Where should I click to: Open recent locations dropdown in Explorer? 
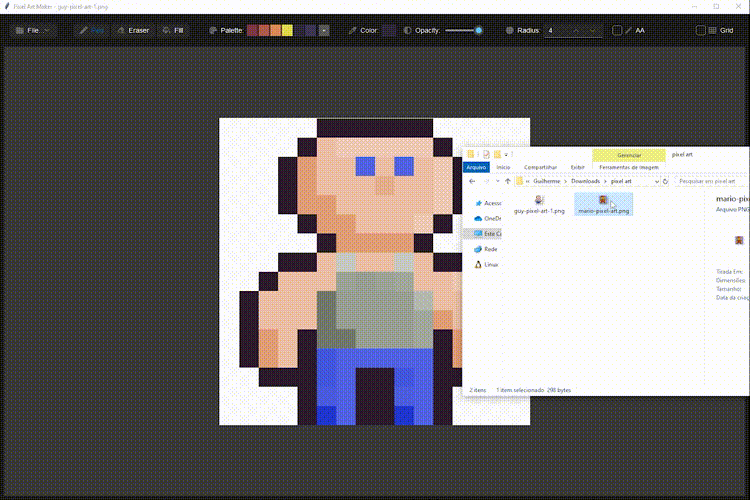(x=497, y=181)
